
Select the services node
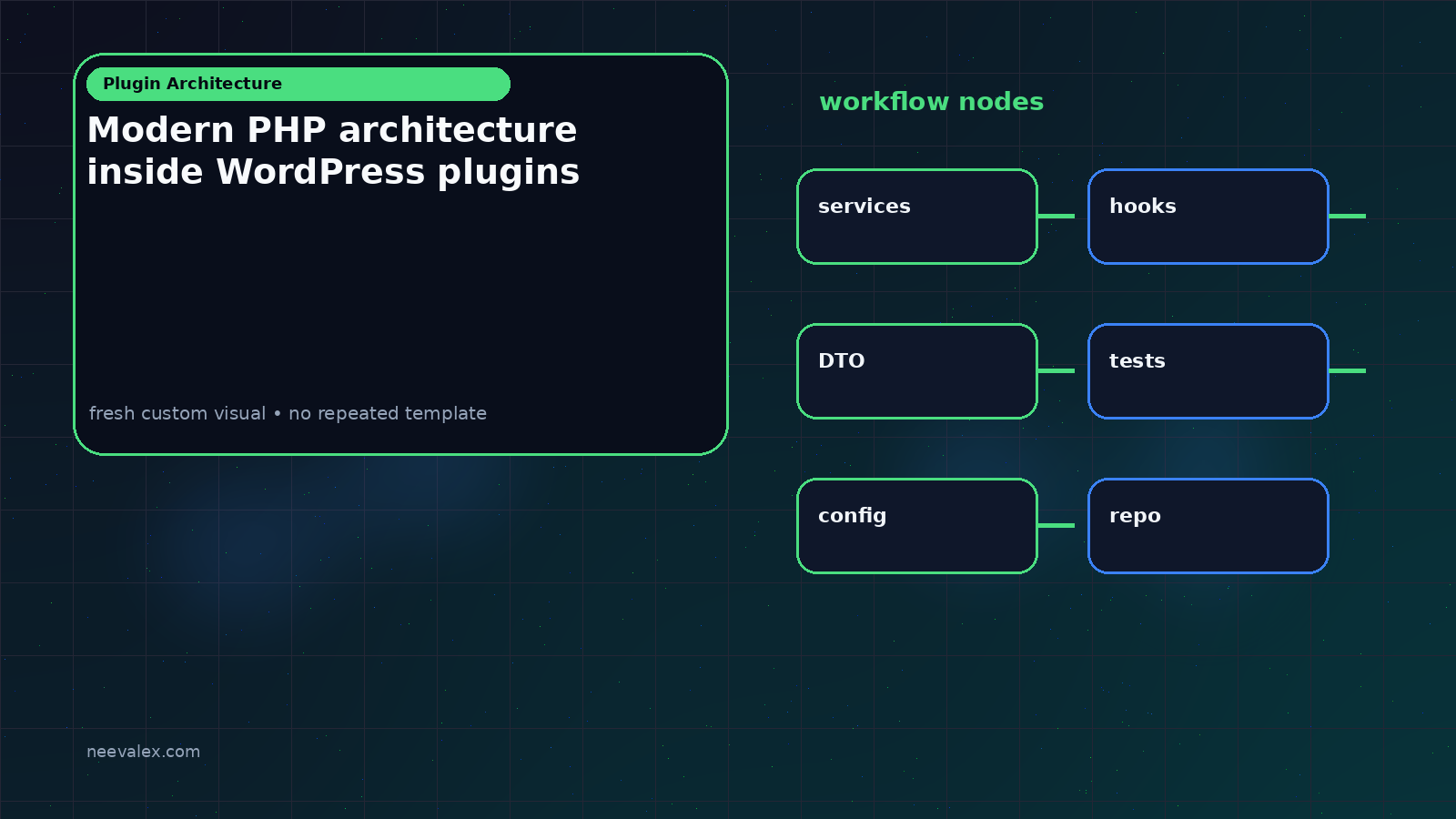click(x=917, y=217)
